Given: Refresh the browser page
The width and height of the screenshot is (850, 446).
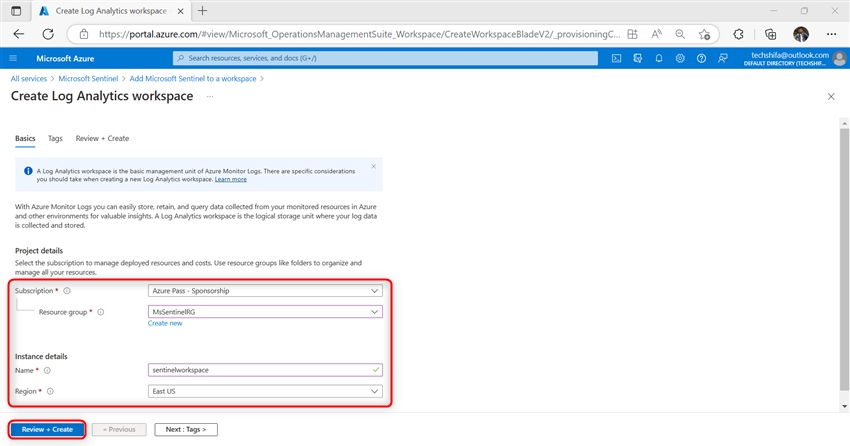Looking at the screenshot, I should [48, 34].
